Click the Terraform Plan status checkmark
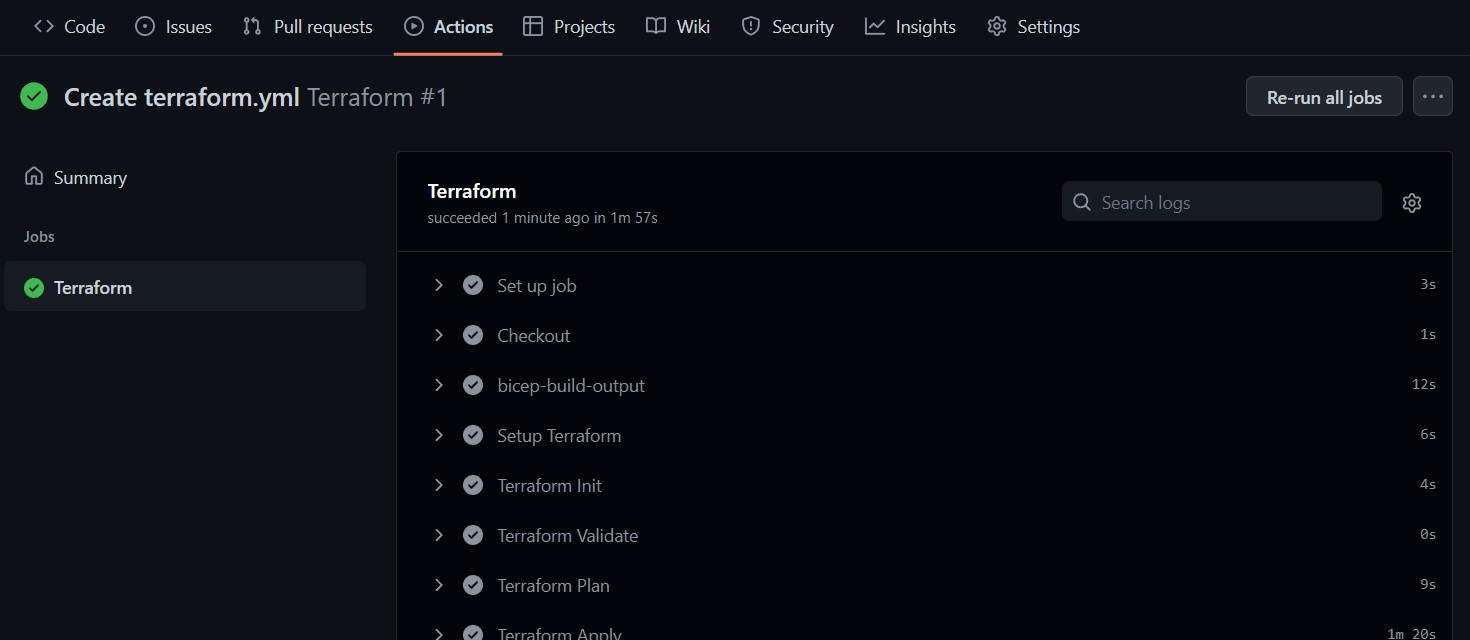This screenshot has width=1470, height=640. [x=473, y=585]
